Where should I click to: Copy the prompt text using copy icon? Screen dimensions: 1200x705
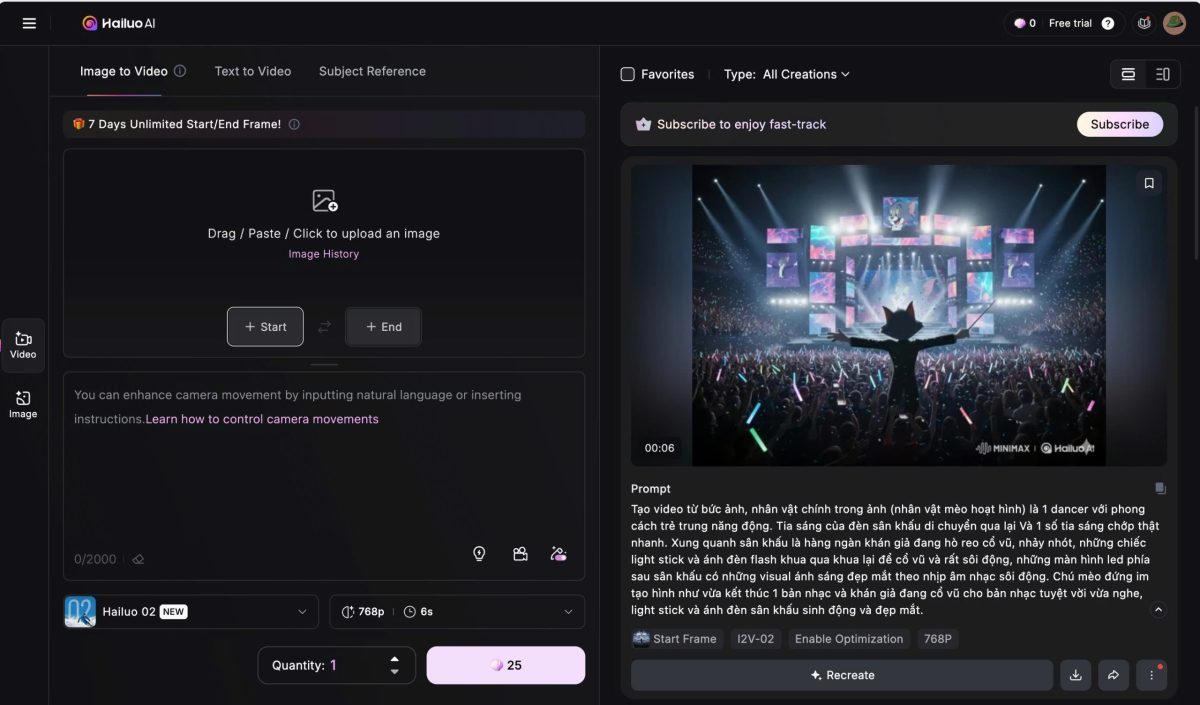(1159, 488)
